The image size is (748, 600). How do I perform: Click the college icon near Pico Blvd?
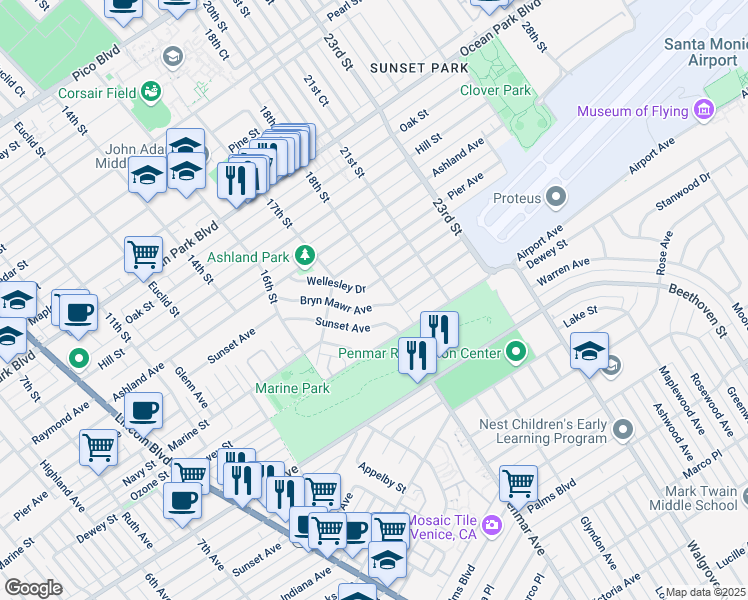click(173, 58)
